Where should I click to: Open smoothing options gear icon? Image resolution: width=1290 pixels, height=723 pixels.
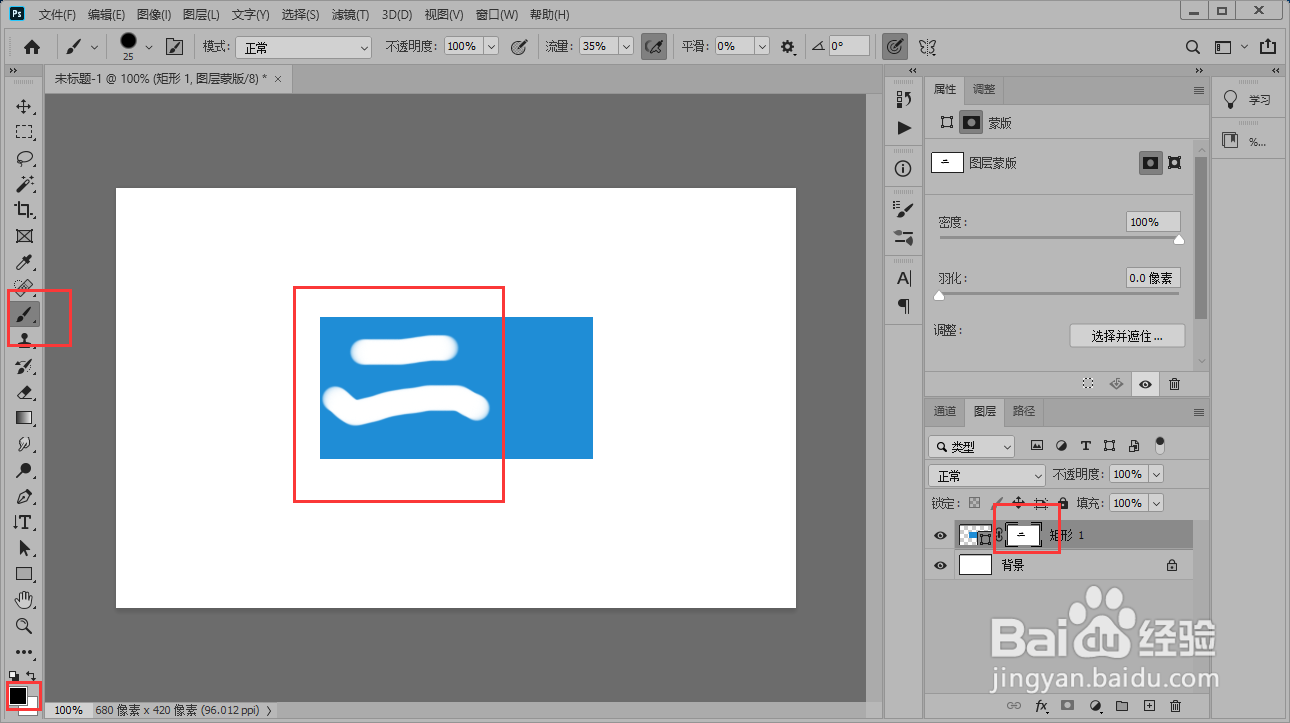(x=788, y=46)
